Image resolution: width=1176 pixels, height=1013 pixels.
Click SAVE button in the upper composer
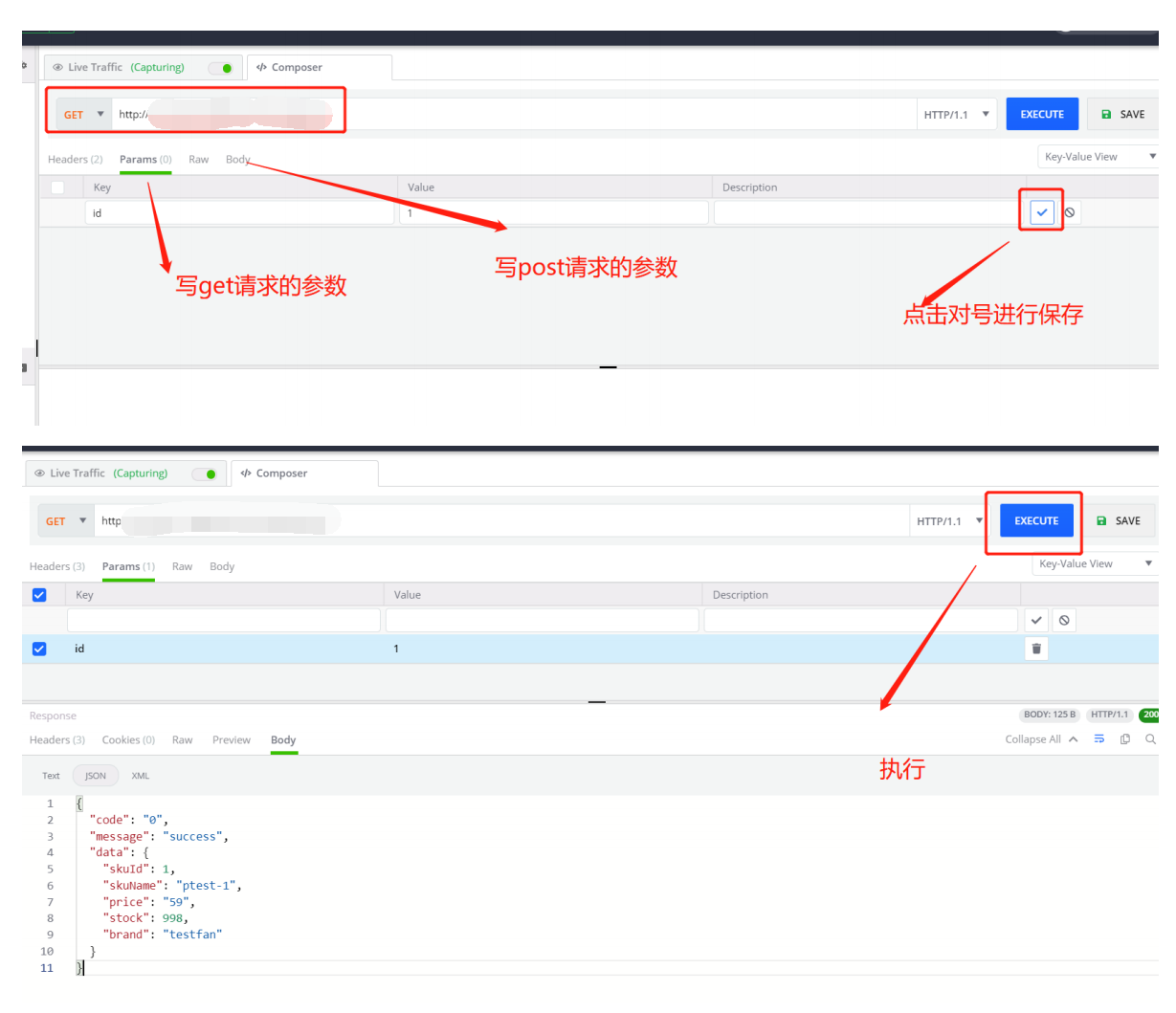pyautogui.click(x=1122, y=115)
